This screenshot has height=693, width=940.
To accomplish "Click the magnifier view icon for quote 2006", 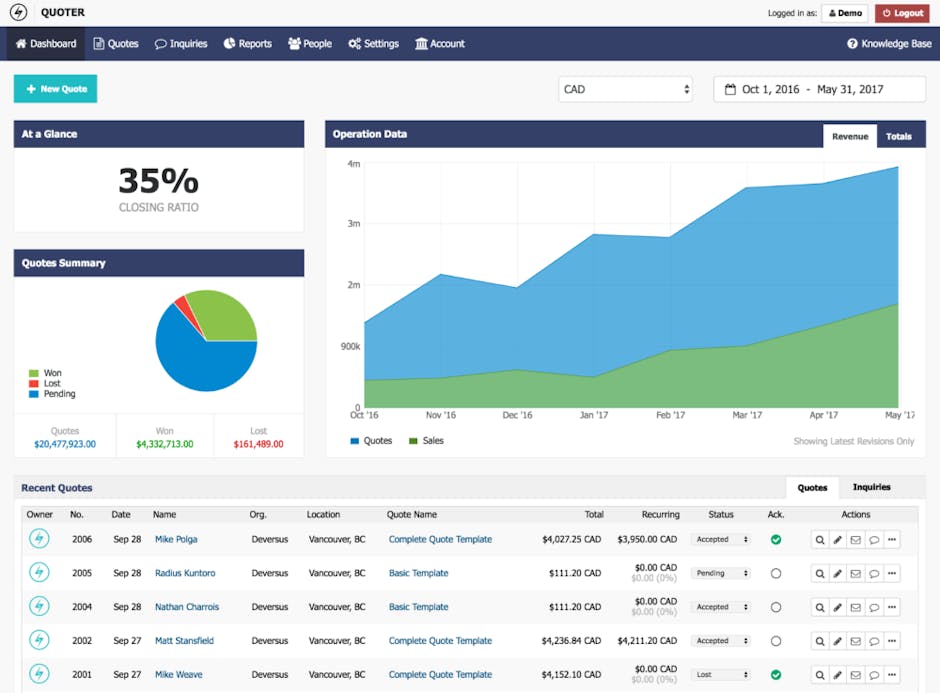I will (820, 540).
